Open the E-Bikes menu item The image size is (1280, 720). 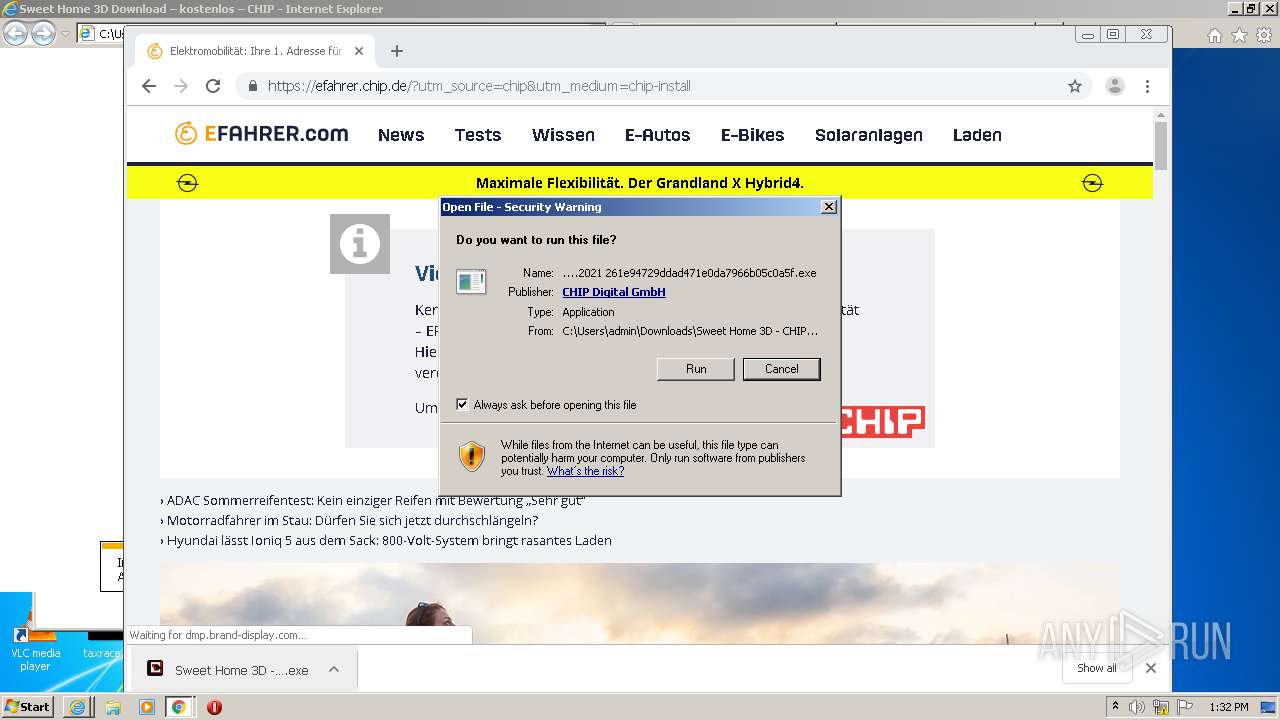coord(753,135)
